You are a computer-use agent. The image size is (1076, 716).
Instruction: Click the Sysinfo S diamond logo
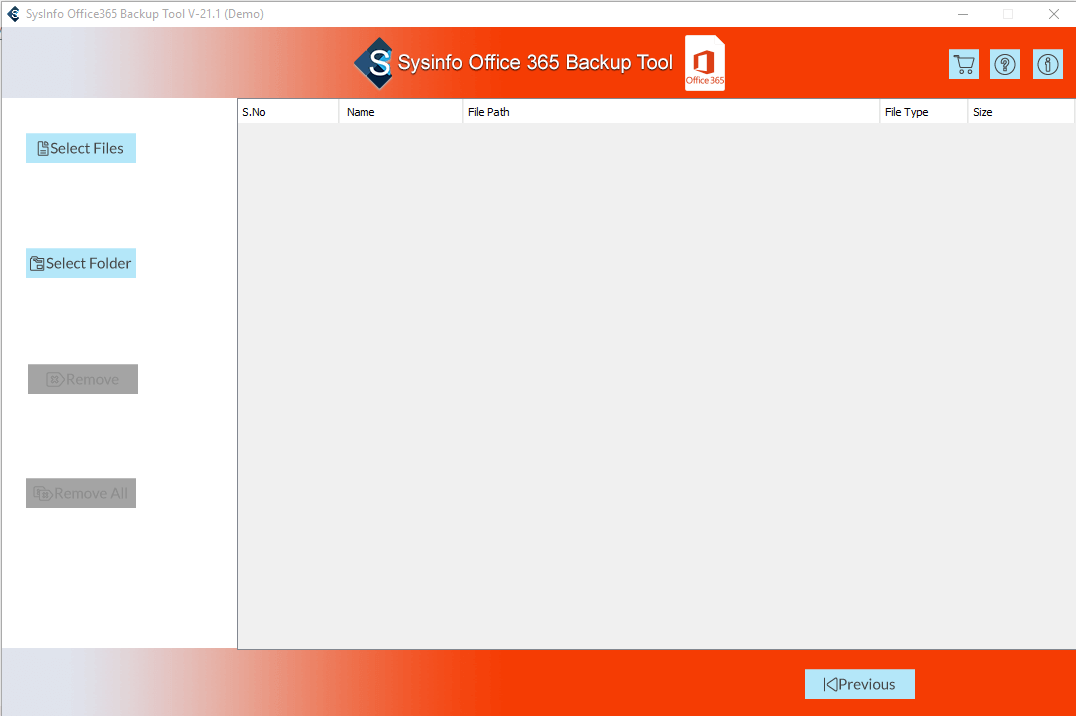[x=373, y=63]
